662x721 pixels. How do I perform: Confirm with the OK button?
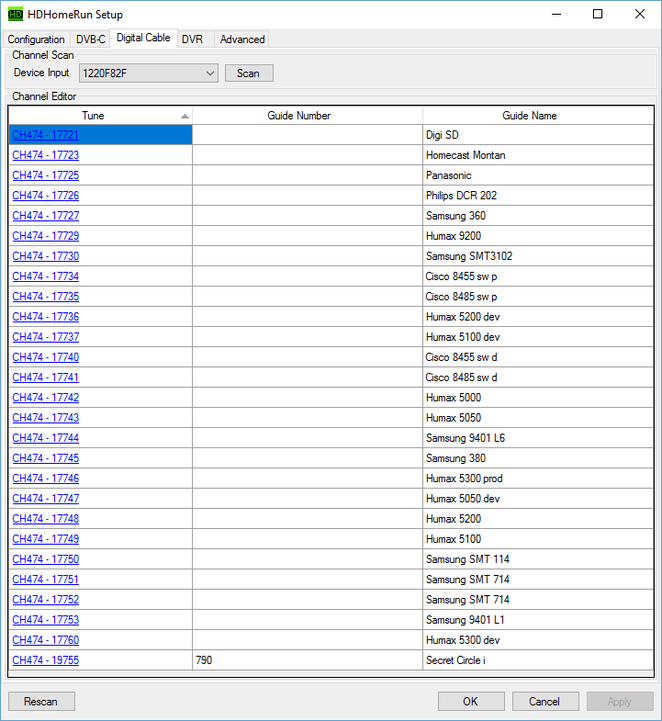pyautogui.click(x=471, y=701)
